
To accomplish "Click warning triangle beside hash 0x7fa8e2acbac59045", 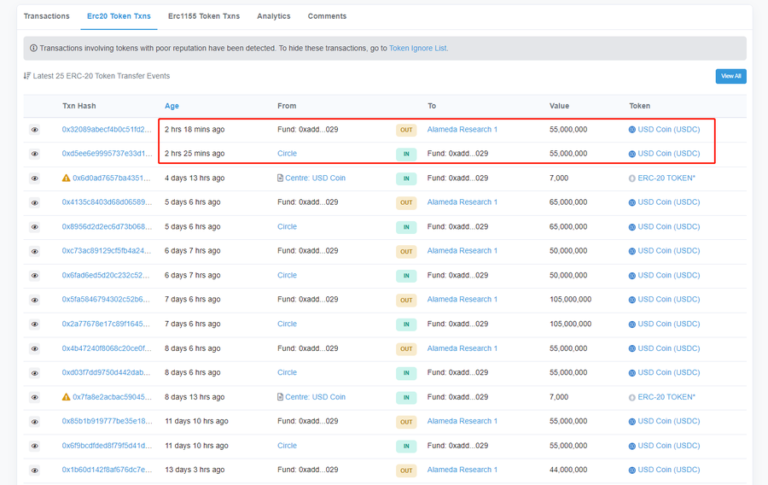I will pos(66,397).
